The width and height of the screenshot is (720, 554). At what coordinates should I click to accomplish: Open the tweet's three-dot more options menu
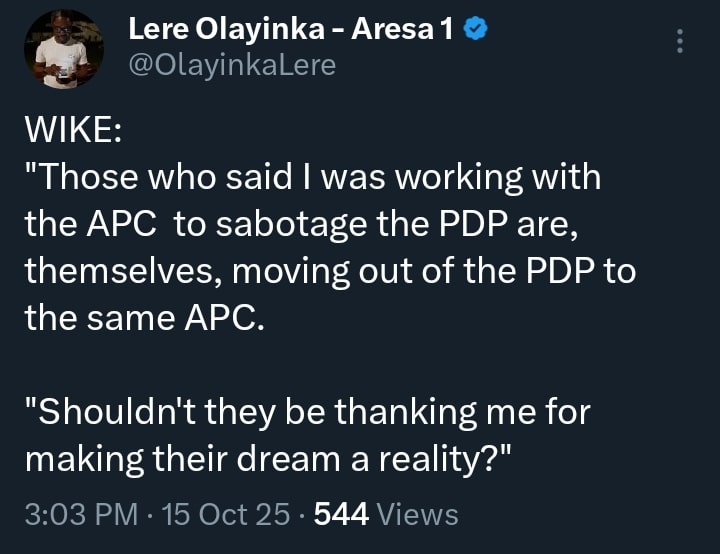[680, 41]
